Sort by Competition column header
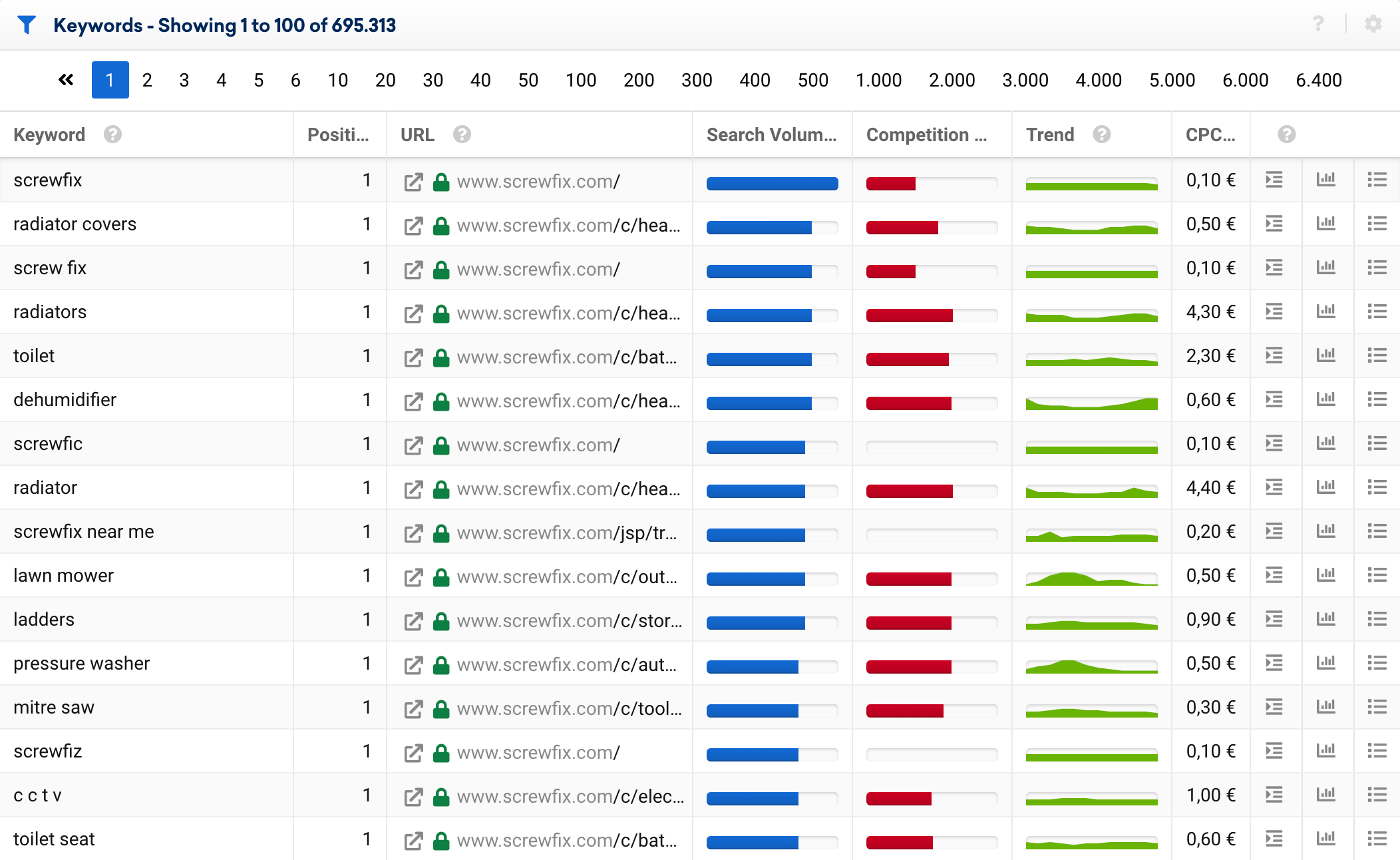Screen dimensions: 1400x860 [926, 134]
